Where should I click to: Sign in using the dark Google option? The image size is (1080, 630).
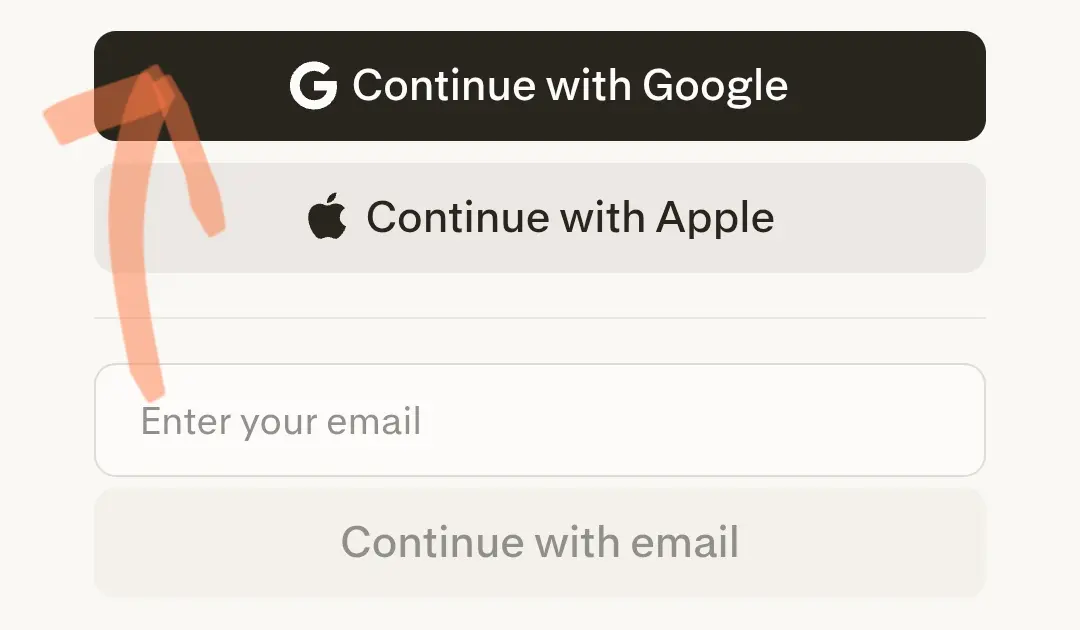[x=540, y=86]
